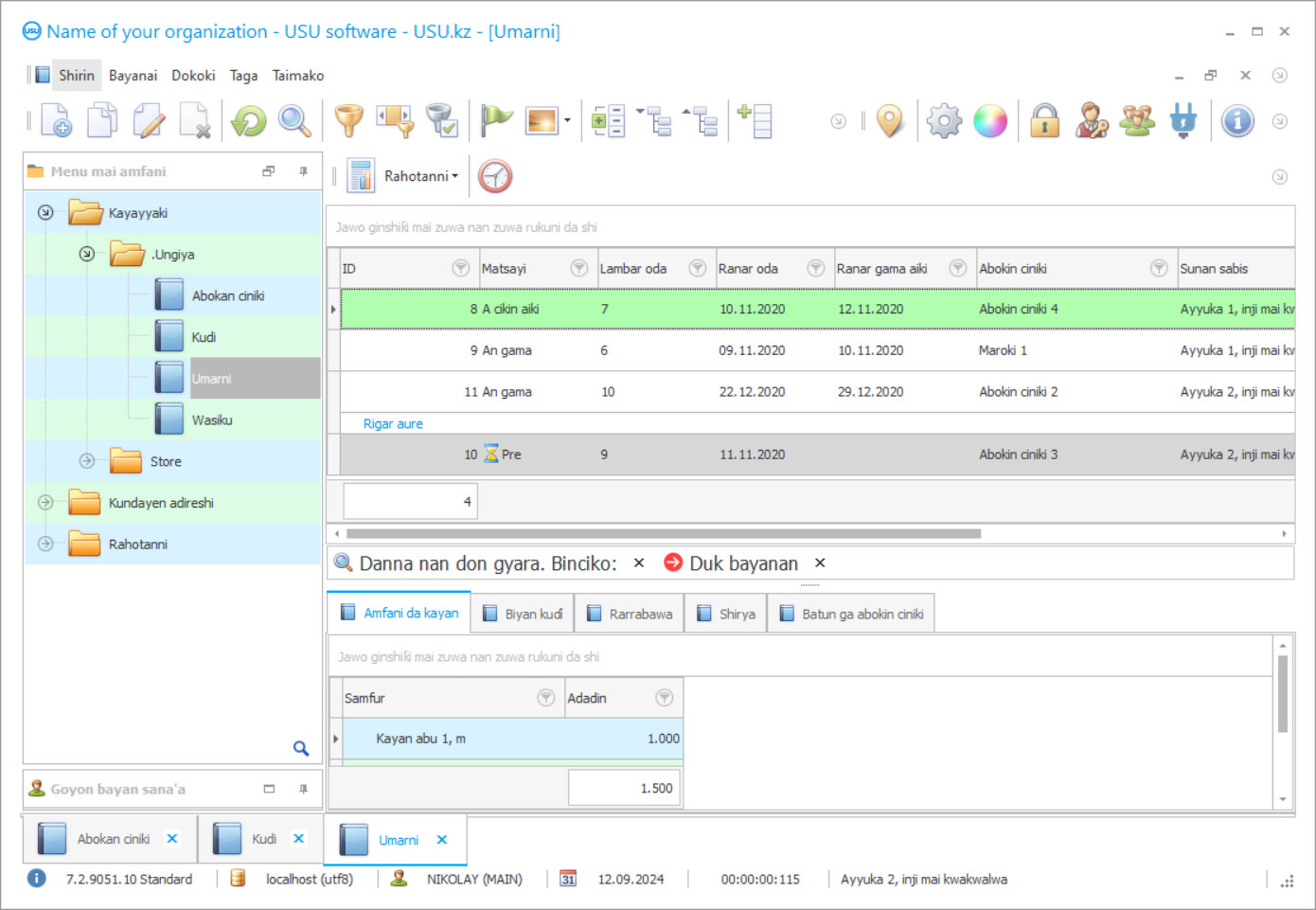Click the calendar icon in status bar
1316x910 pixels.
coord(568,879)
